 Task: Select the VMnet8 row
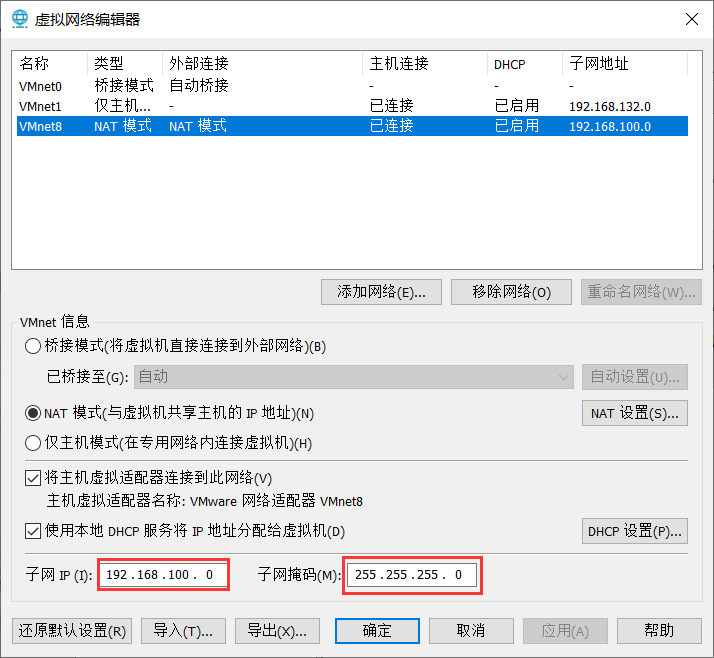(x=352, y=126)
